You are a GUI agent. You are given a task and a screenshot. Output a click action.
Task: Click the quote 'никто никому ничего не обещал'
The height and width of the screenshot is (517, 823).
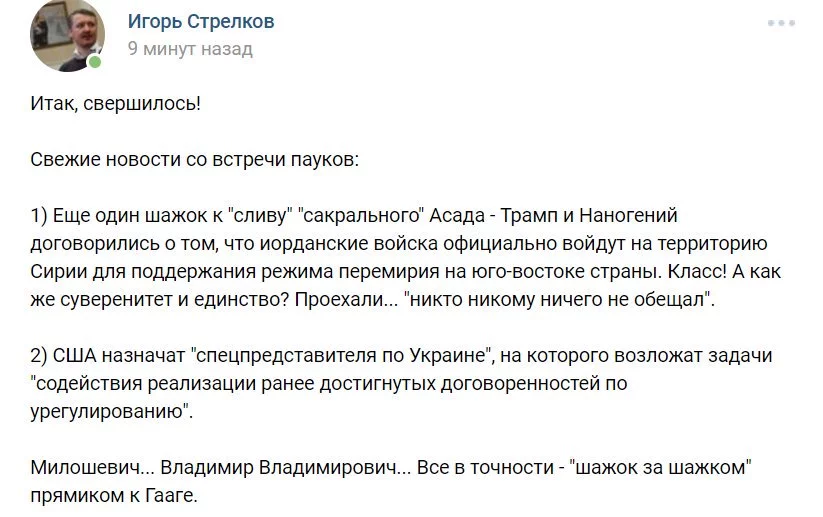(x=560, y=300)
